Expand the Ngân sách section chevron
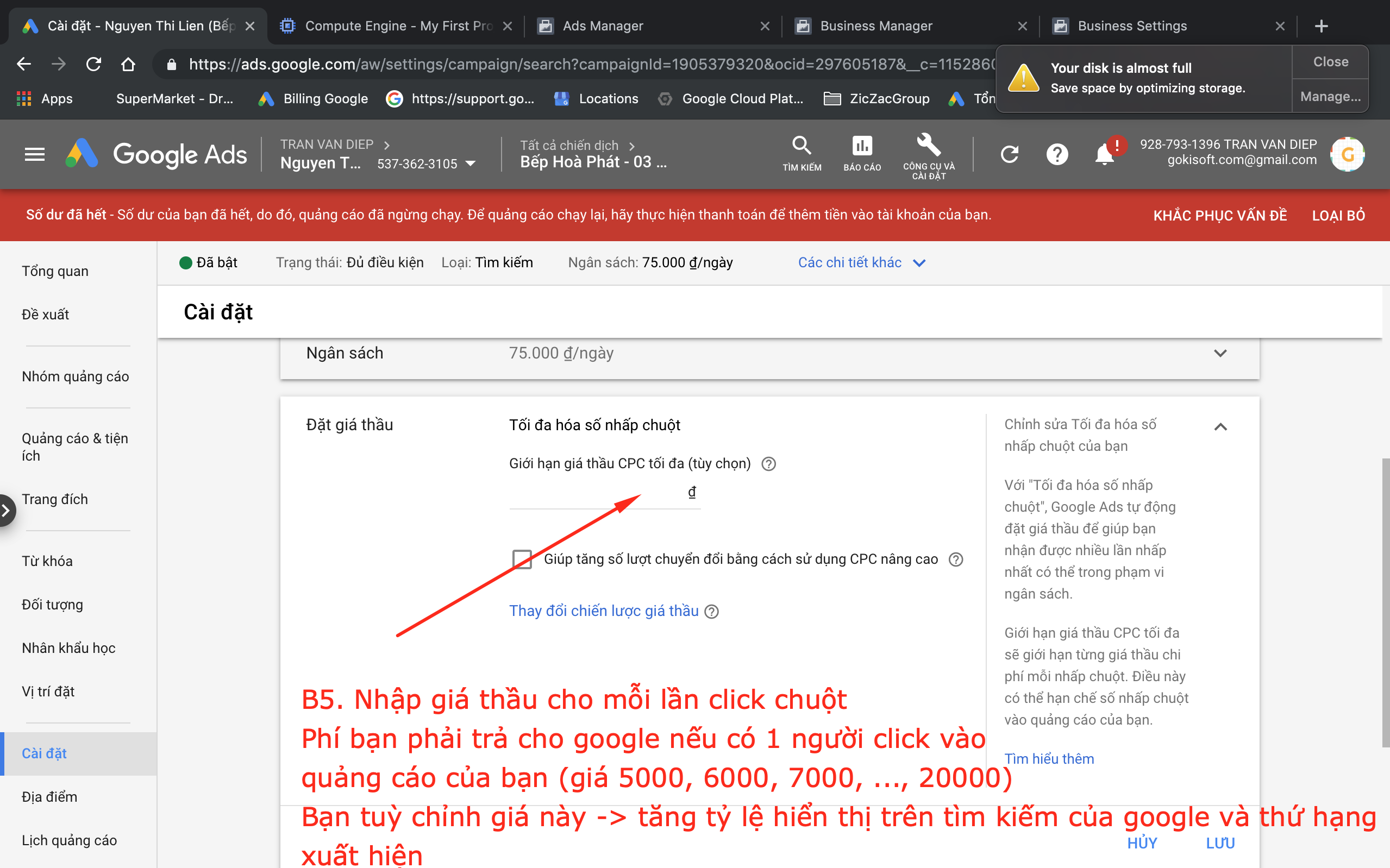The width and height of the screenshot is (1390, 868). tap(1220, 353)
